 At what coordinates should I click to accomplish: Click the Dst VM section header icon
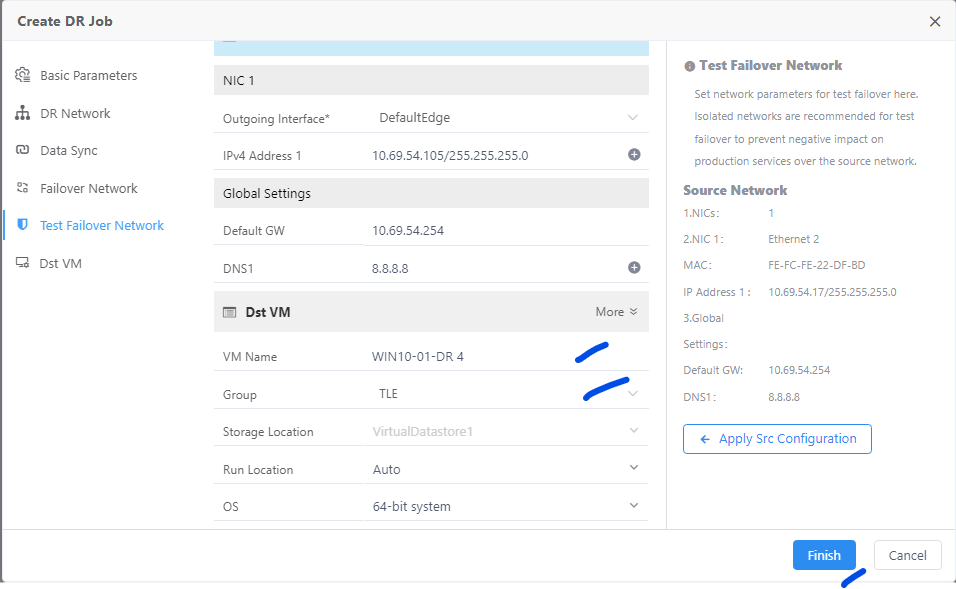[229, 312]
